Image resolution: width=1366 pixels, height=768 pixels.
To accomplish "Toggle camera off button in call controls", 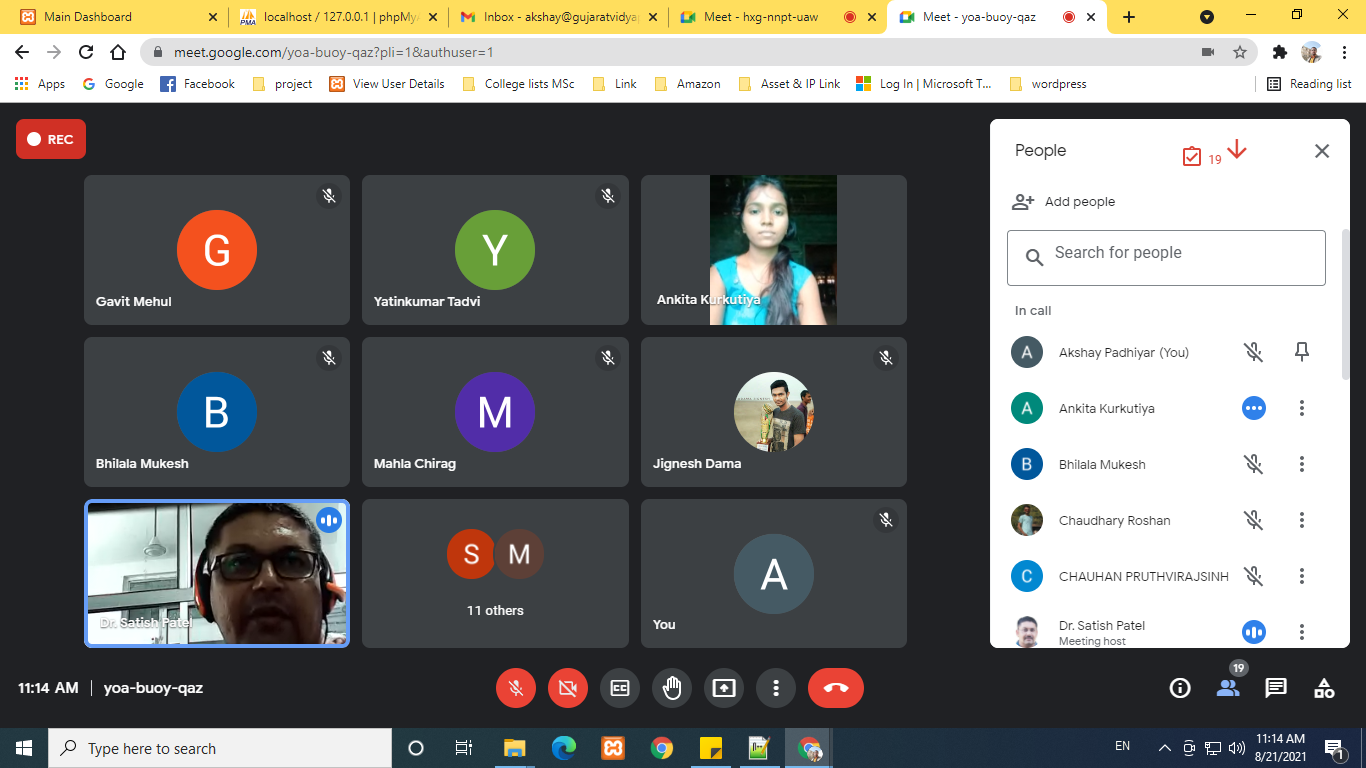I will click(568, 688).
